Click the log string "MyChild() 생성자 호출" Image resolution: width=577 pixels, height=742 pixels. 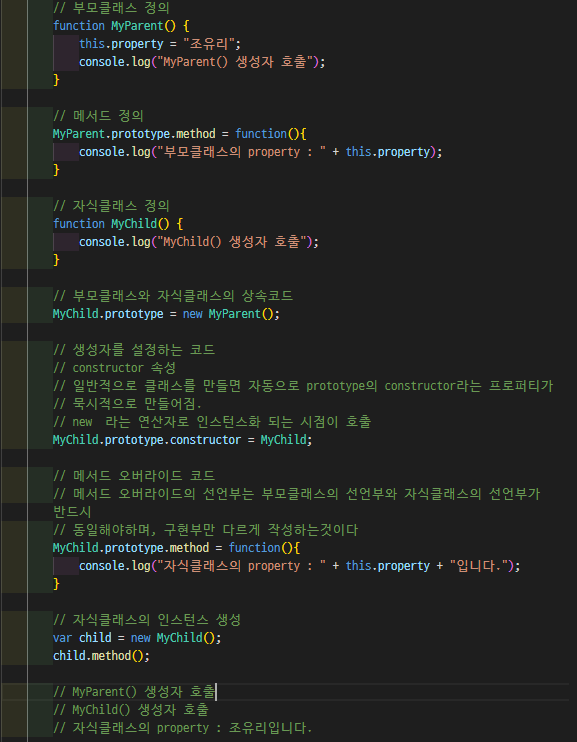click(x=231, y=241)
